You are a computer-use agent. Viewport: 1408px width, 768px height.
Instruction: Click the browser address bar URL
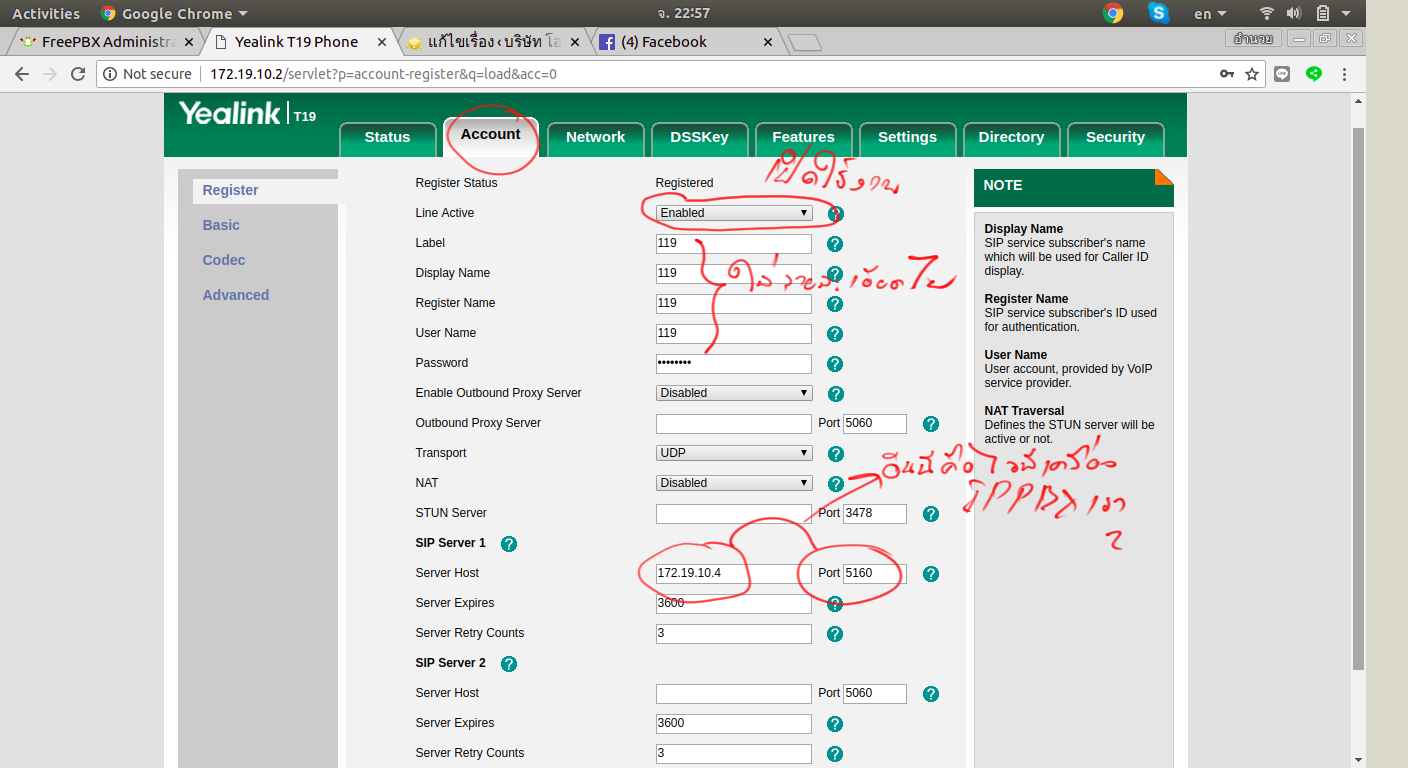click(x=383, y=74)
